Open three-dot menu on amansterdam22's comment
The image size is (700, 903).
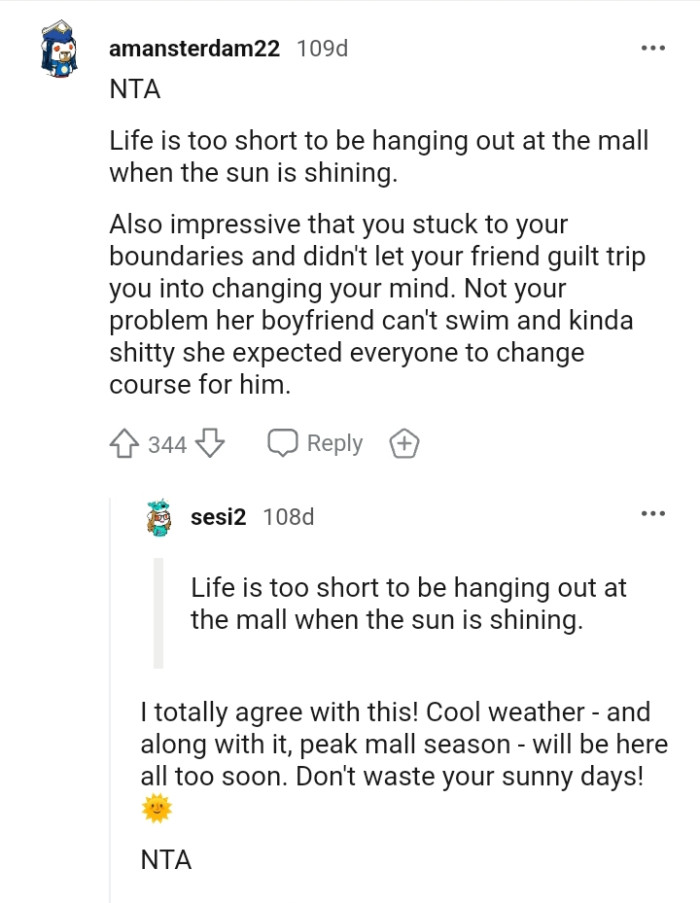pos(653,48)
